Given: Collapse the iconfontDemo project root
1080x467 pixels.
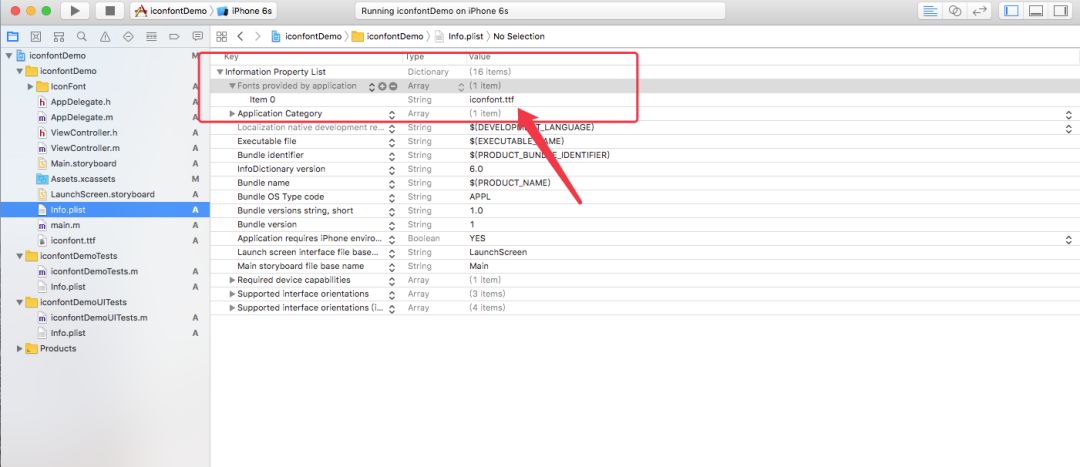Looking at the screenshot, I should click(x=8, y=56).
